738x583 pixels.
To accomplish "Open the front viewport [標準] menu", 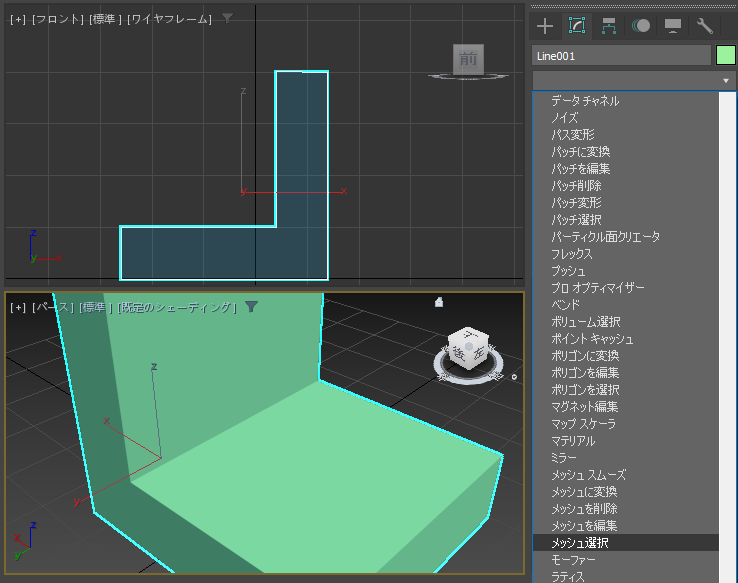I will coord(105,19).
